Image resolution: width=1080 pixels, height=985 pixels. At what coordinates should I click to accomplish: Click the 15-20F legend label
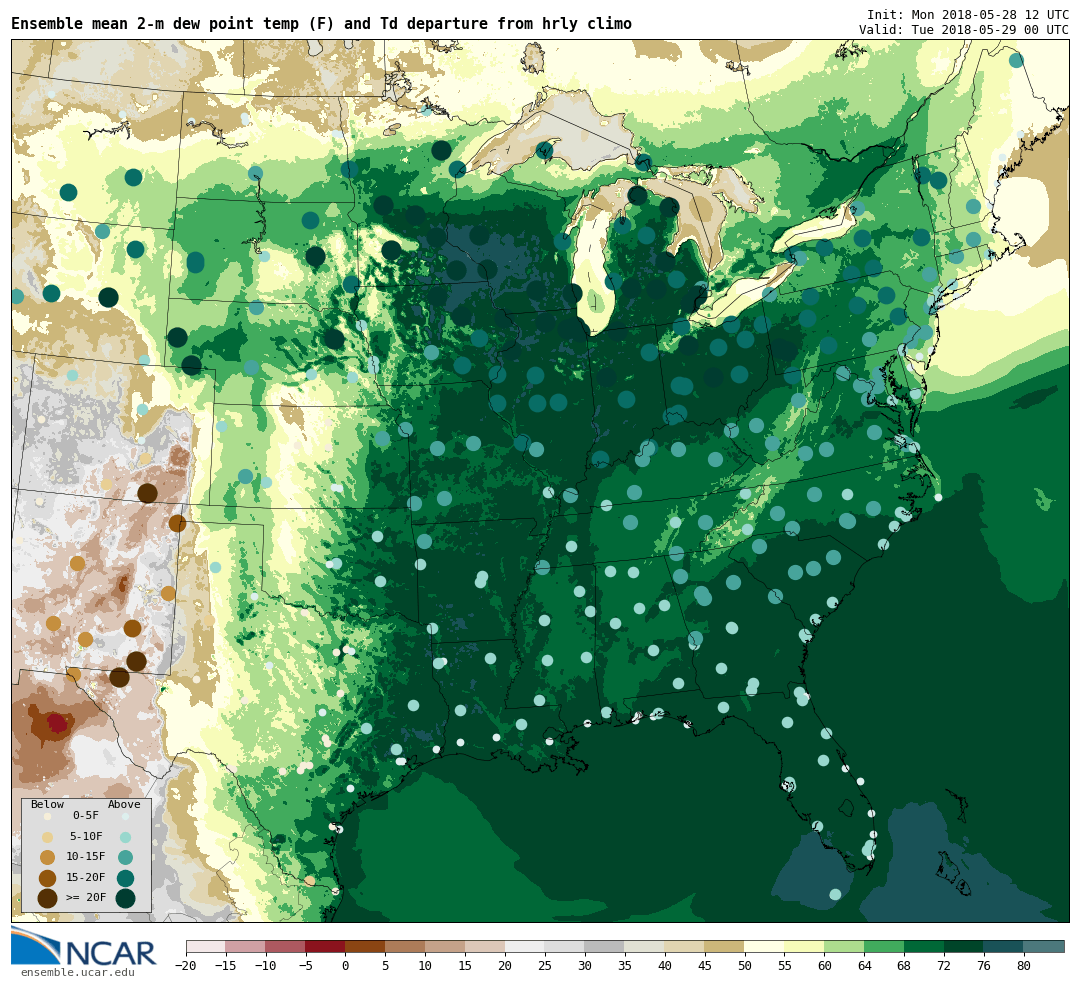point(86,878)
